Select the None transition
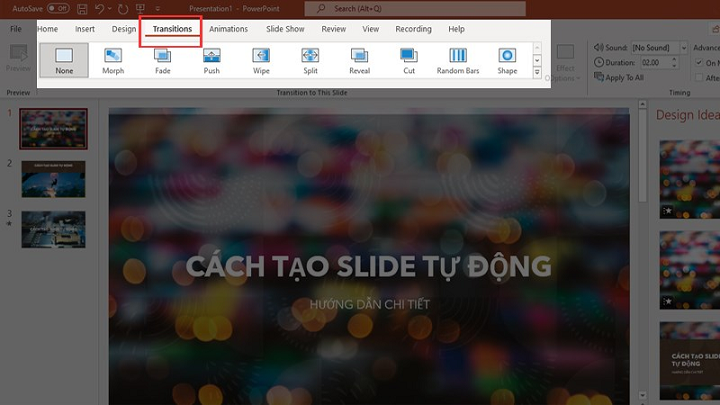 pos(64,60)
